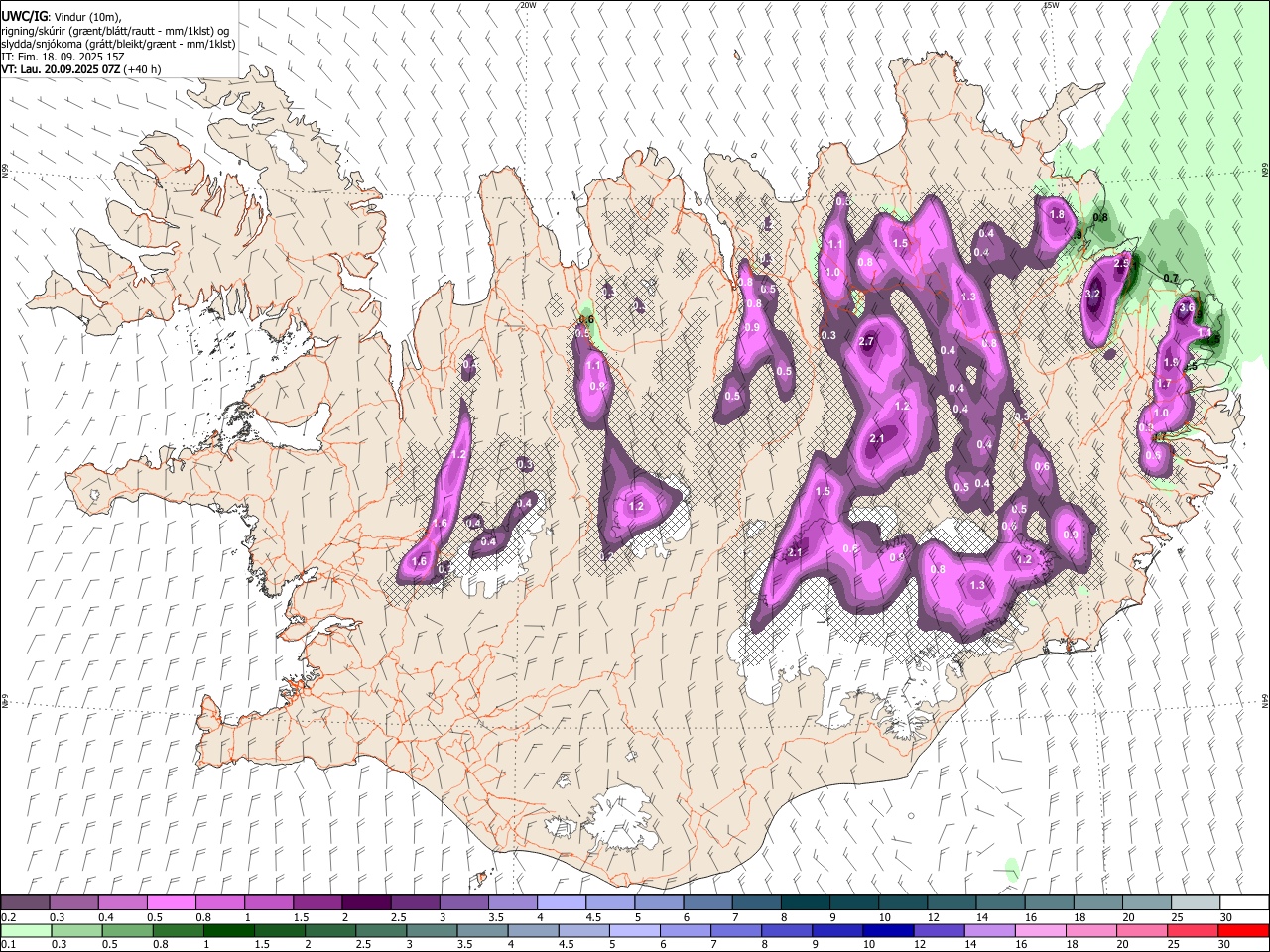The height and width of the screenshot is (952, 1270).
Task: Click the 0.7 value over the green area
Action: coord(1171,279)
